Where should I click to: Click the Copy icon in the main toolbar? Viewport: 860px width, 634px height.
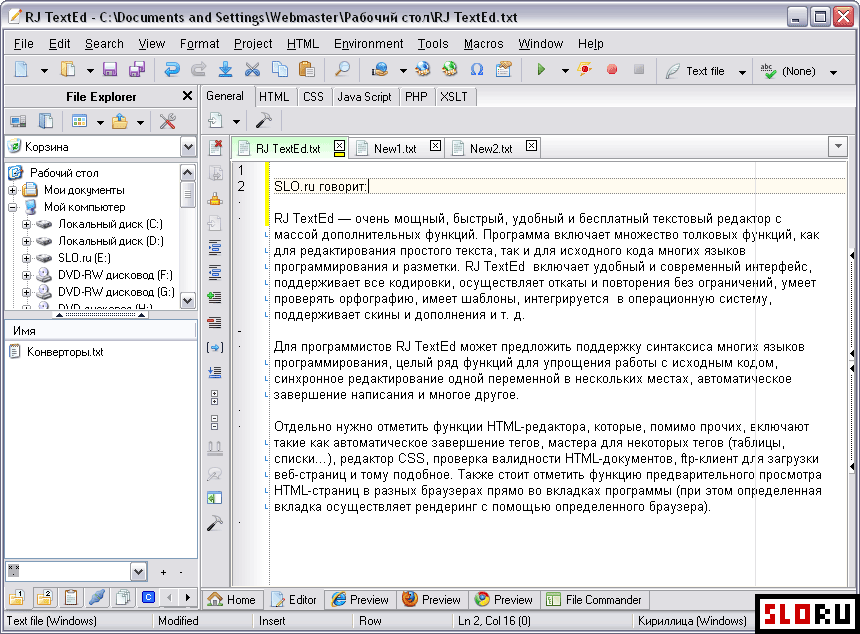pos(280,70)
